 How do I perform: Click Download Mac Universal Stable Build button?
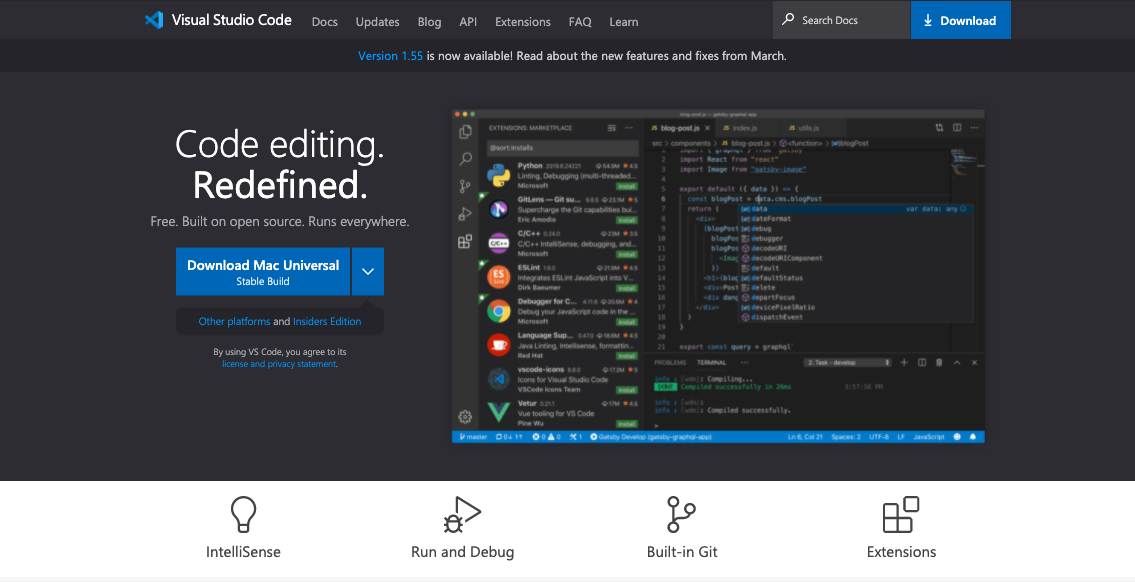point(263,271)
